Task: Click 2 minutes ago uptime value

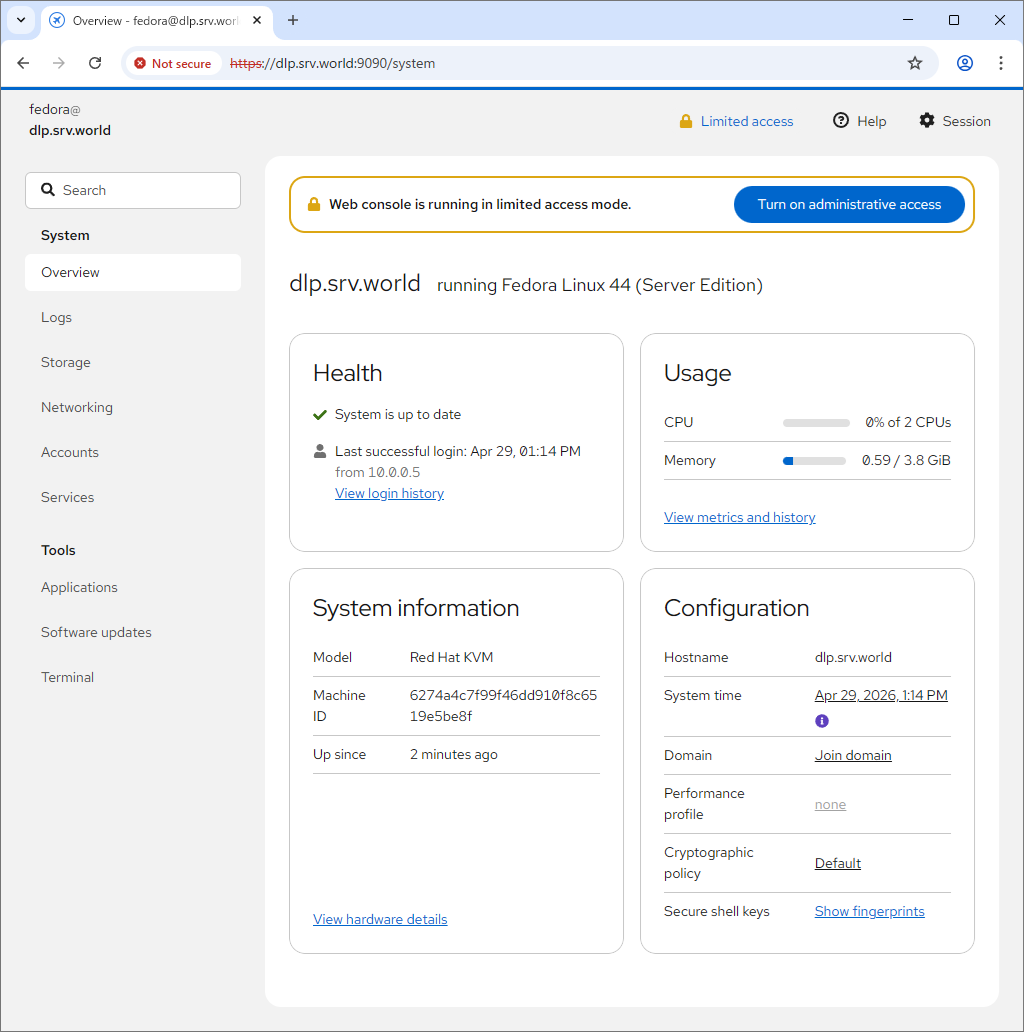Action: point(453,755)
